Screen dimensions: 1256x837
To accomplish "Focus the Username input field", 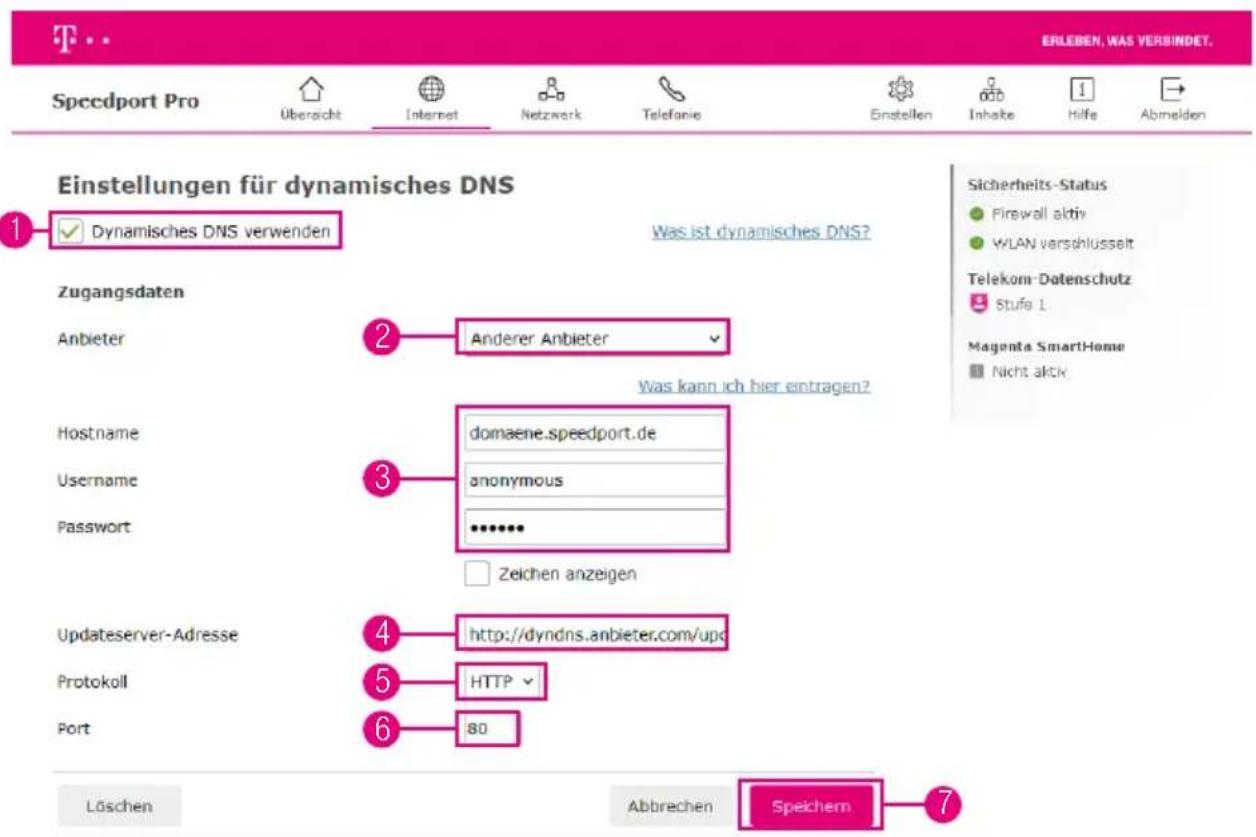I will (594, 480).
